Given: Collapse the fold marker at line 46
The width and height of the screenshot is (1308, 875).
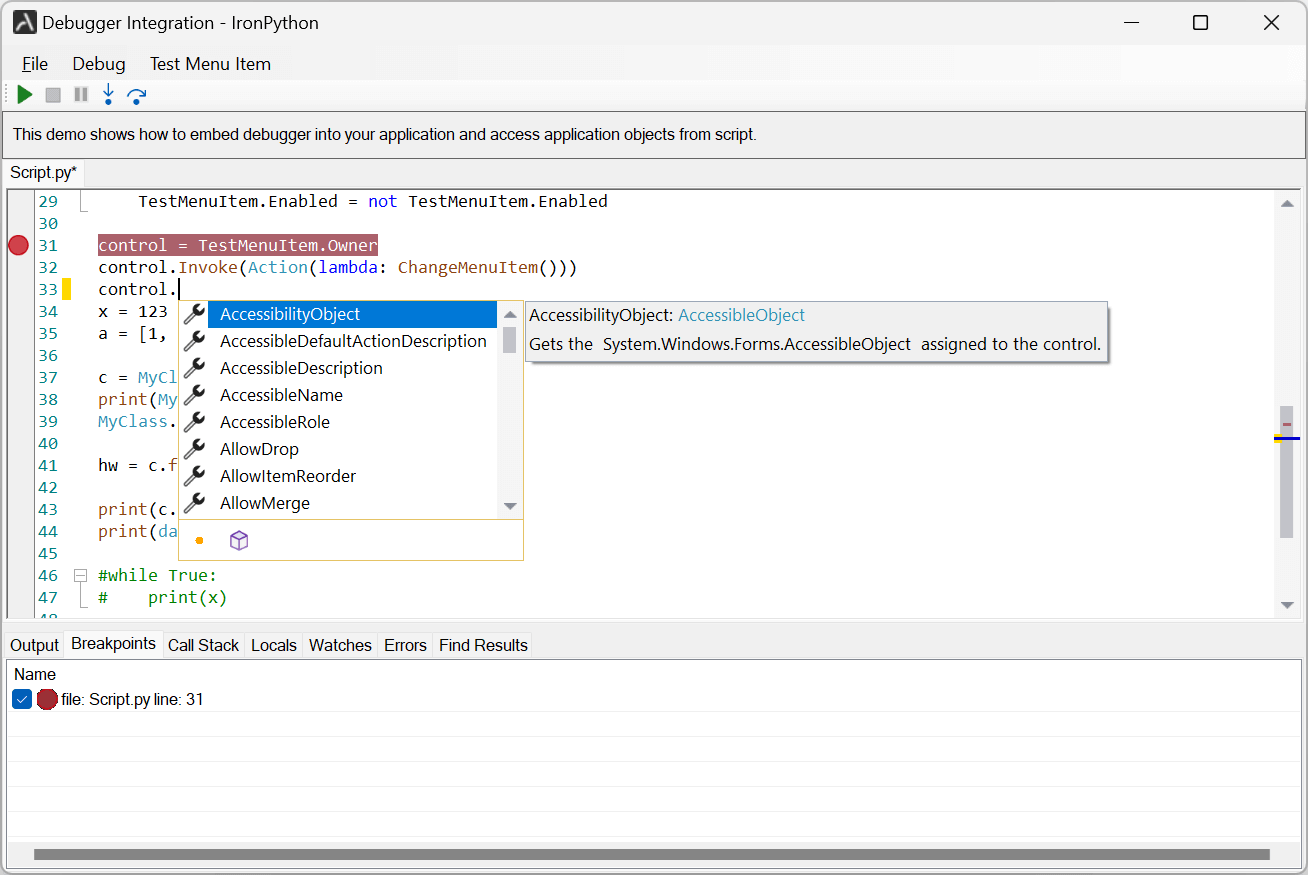Looking at the screenshot, I should [80, 576].
